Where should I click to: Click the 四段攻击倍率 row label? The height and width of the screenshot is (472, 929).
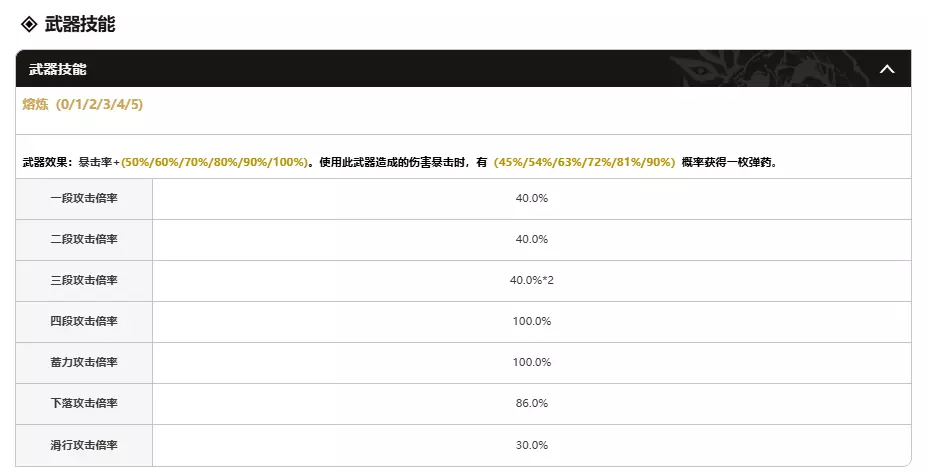click(84, 321)
